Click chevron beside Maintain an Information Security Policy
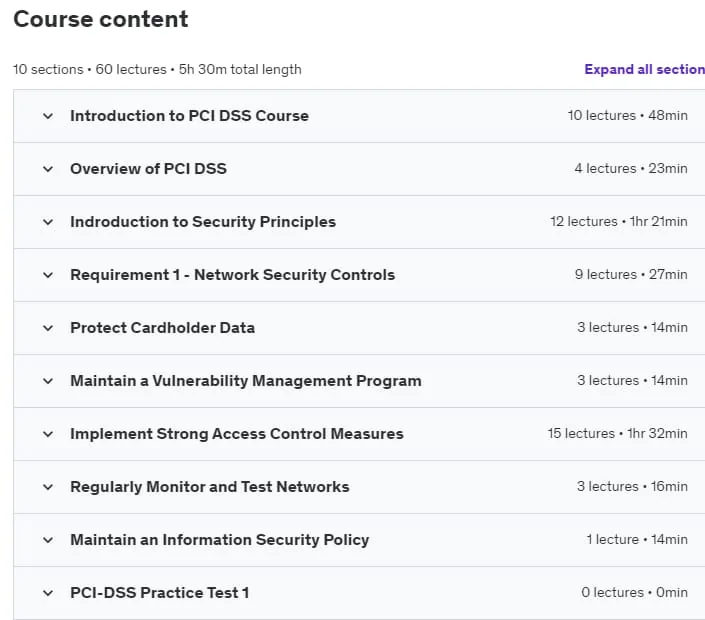The width and height of the screenshot is (705, 620). (48, 540)
